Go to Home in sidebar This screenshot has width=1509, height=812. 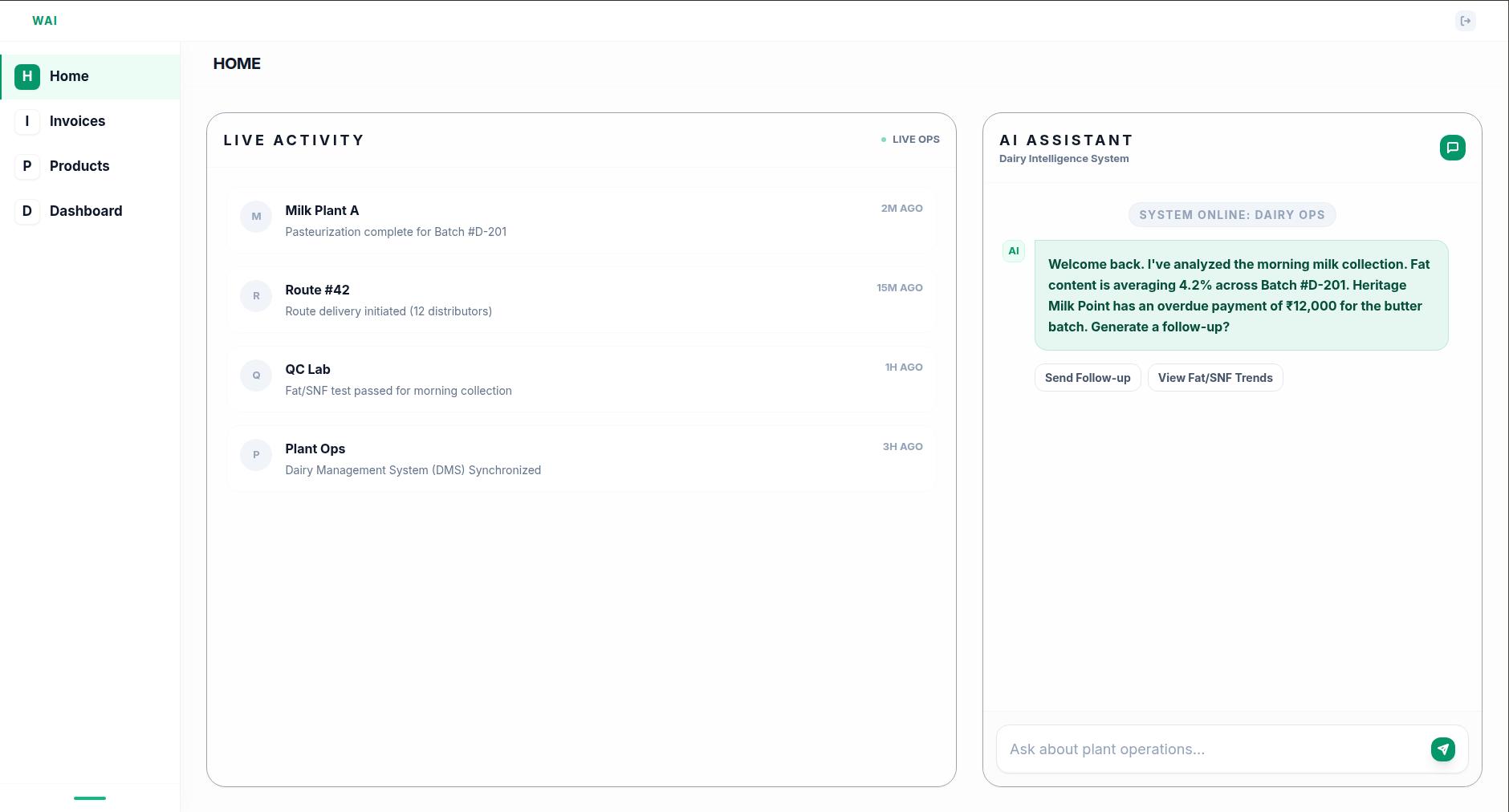click(90, 76)
